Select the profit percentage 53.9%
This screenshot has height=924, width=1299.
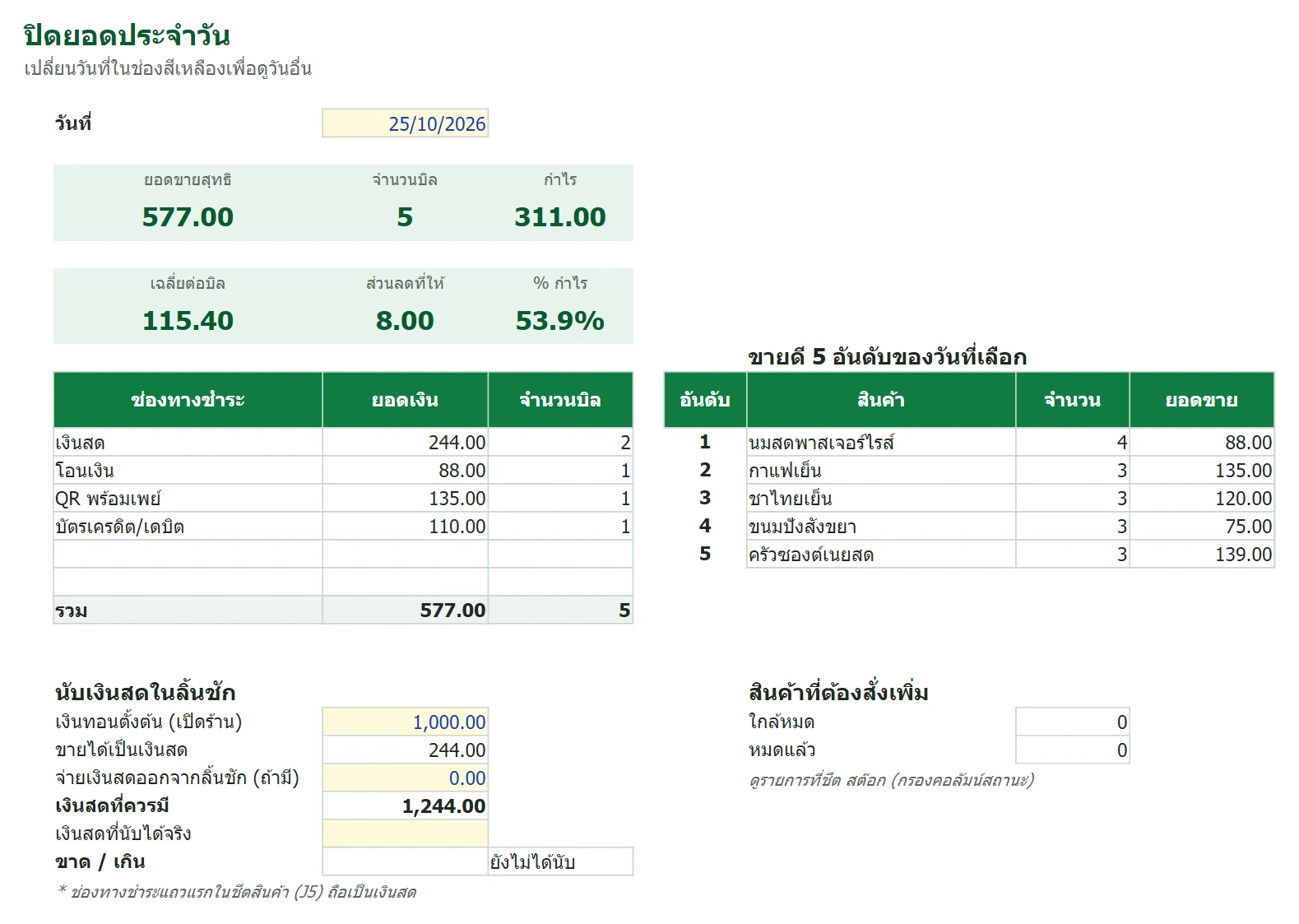[x=560, y=320]
